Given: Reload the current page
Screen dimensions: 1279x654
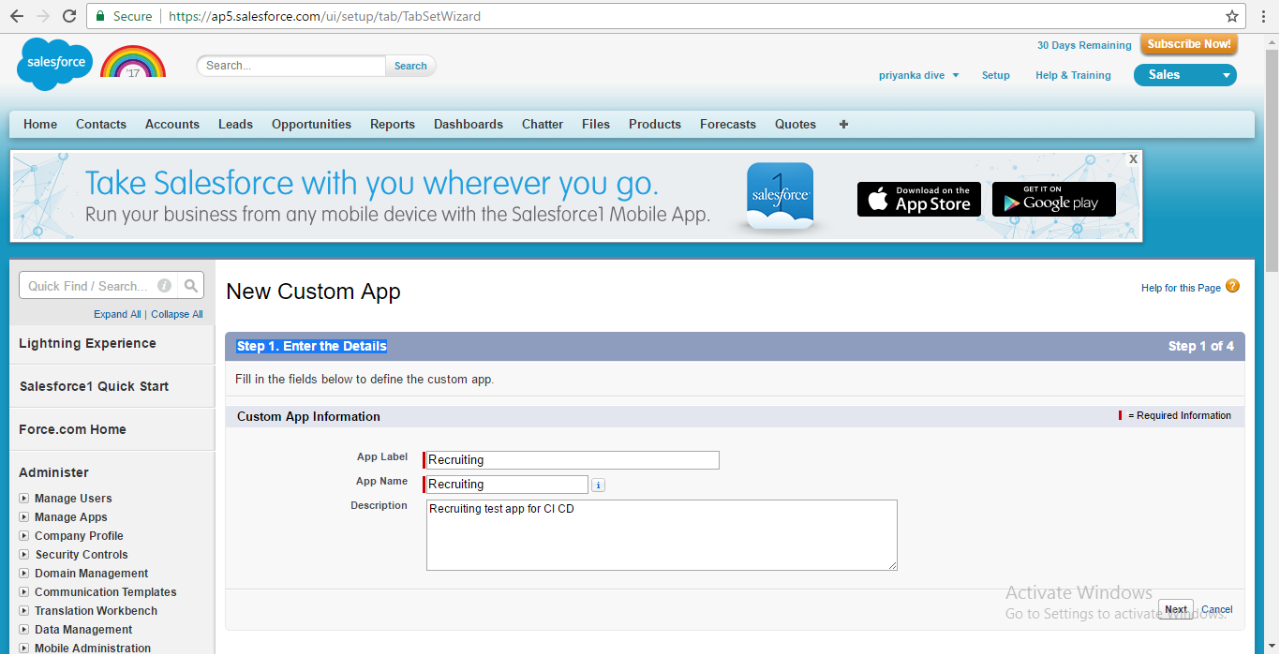Looking at the screenshot, I should (x=69, y=16).
